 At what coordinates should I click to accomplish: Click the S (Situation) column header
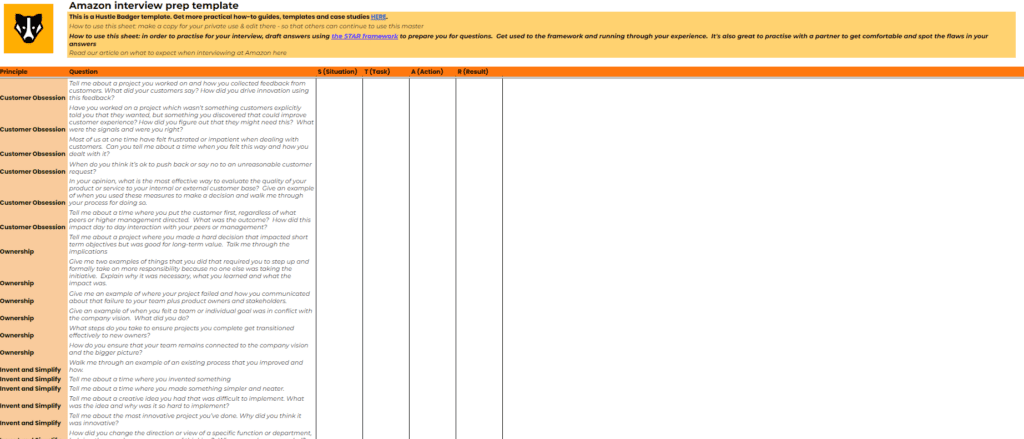tap(338, 72)
